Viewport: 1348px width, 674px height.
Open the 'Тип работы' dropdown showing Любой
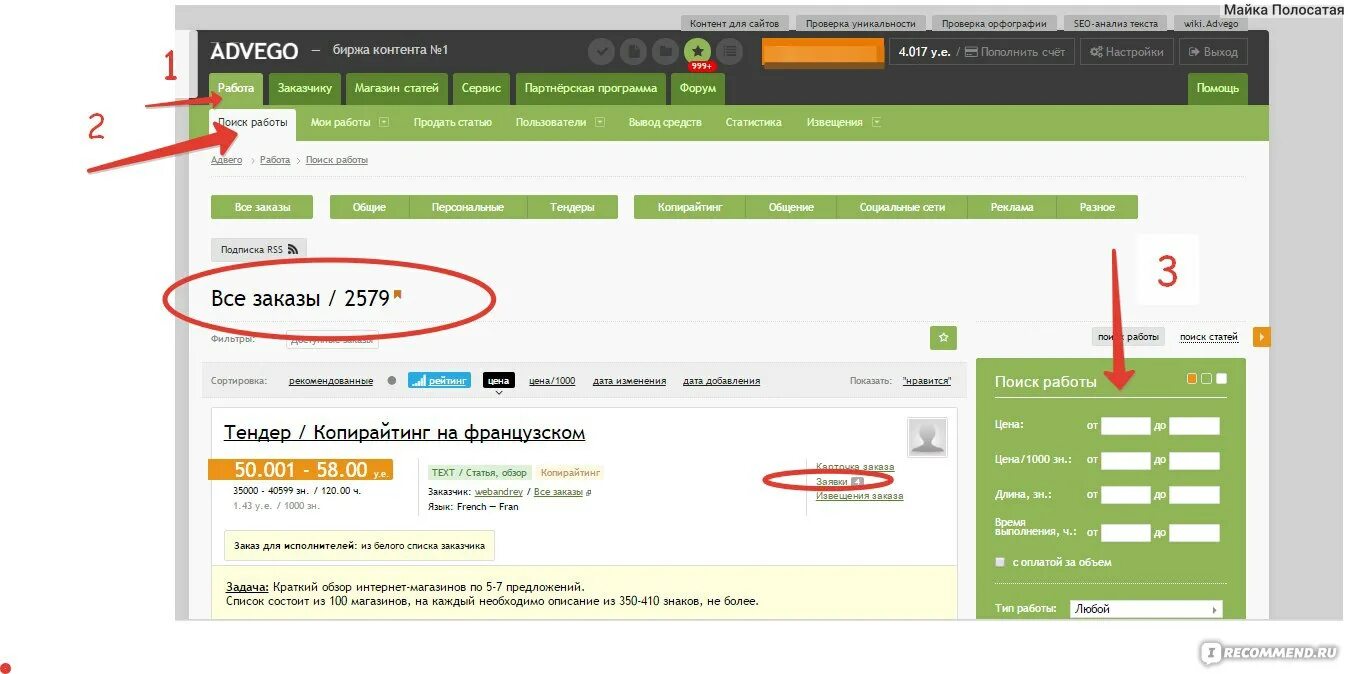1146,608
